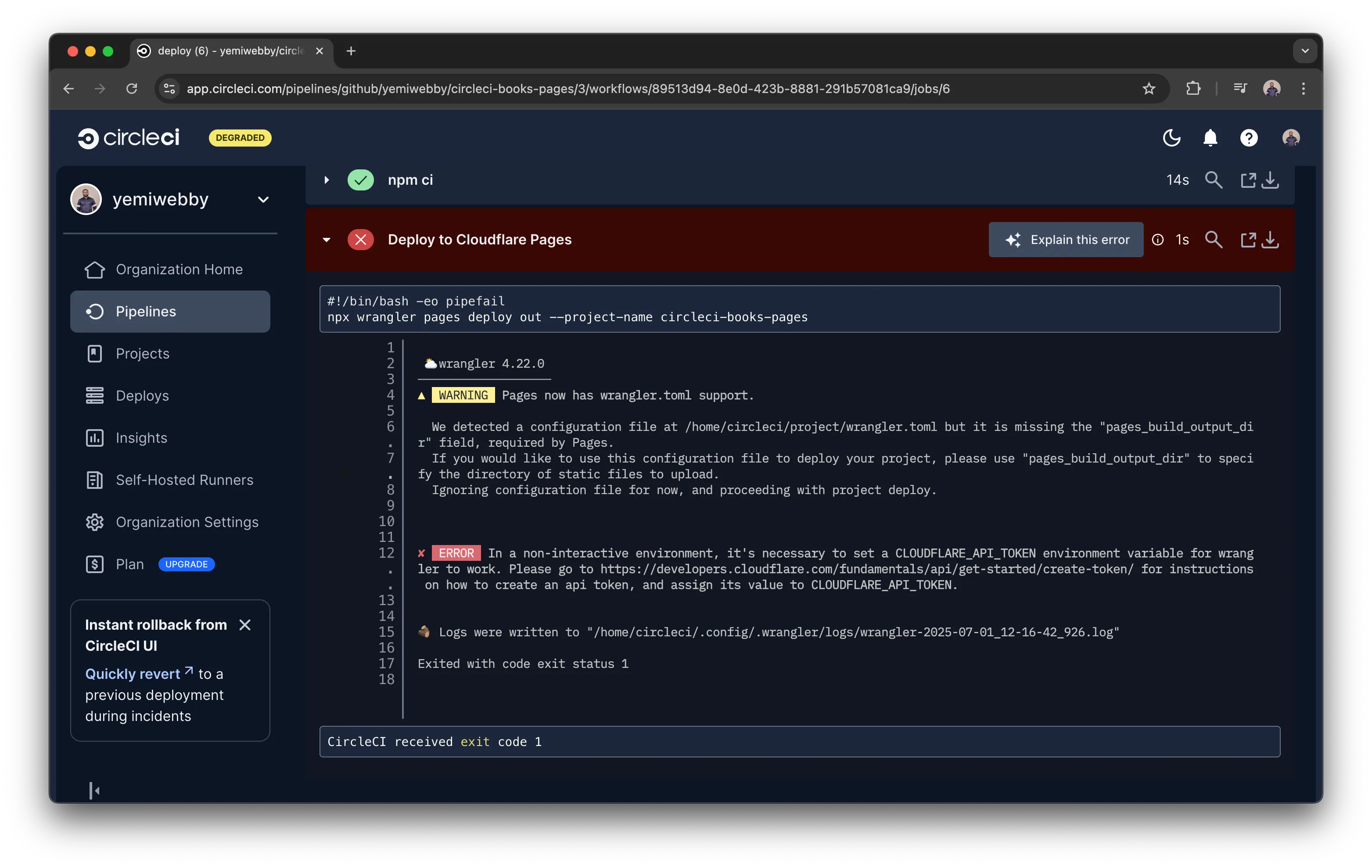1372x868 pixels.
Task: Collapse the Deploy to Cloudflare Pages step
Action: pyautogui.click(x=327, y=240)
